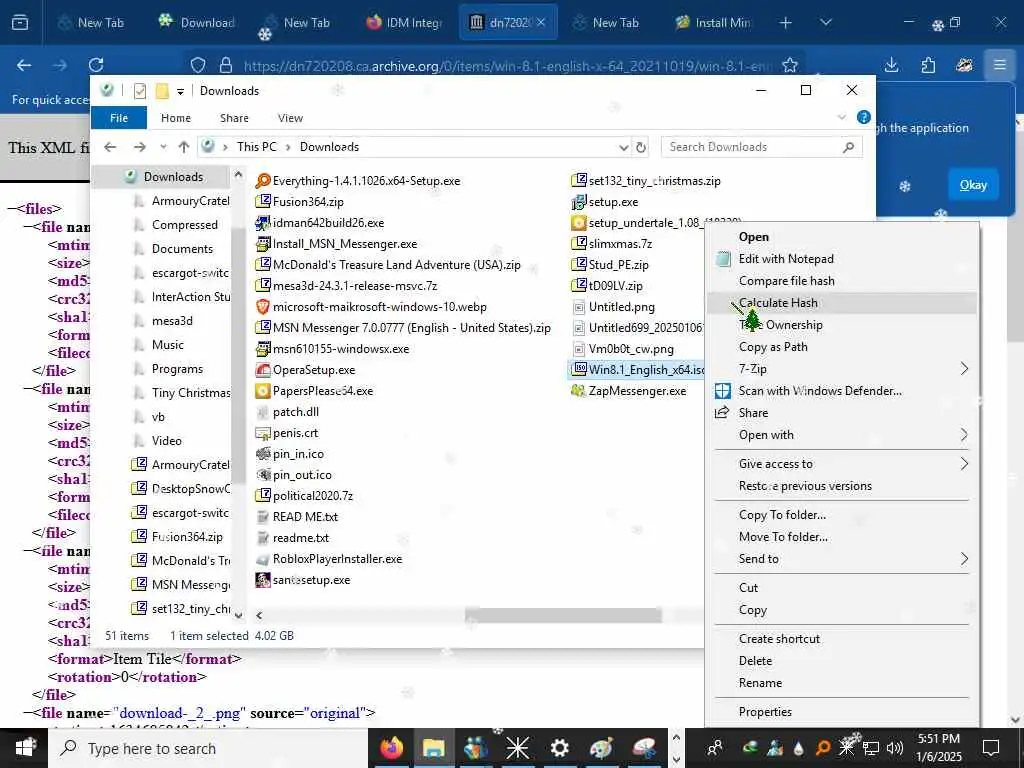Click the Properties checkmark in quick access toolbar

pos(139,91)
